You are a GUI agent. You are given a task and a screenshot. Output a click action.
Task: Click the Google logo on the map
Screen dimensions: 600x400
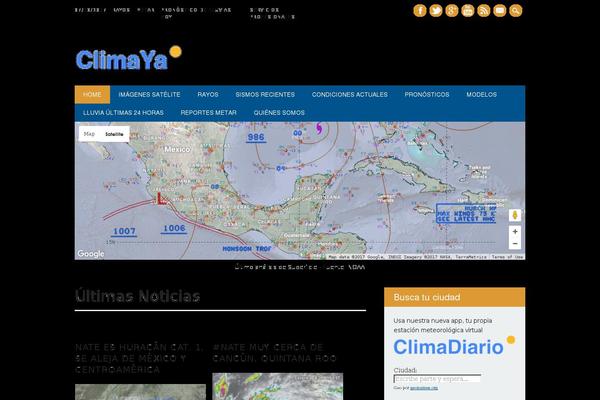(91, 253)
